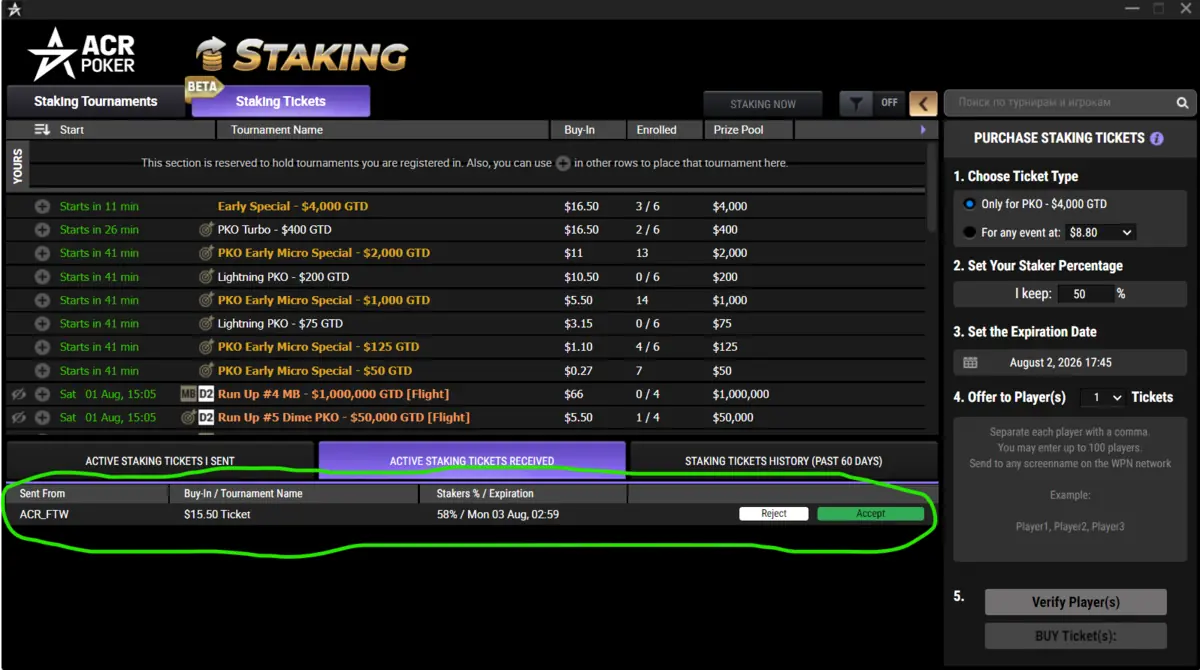Click target icon beside PKO Early Micro $50 GTD
This screenshot has height=670, width=1200.
coord(206,370)
